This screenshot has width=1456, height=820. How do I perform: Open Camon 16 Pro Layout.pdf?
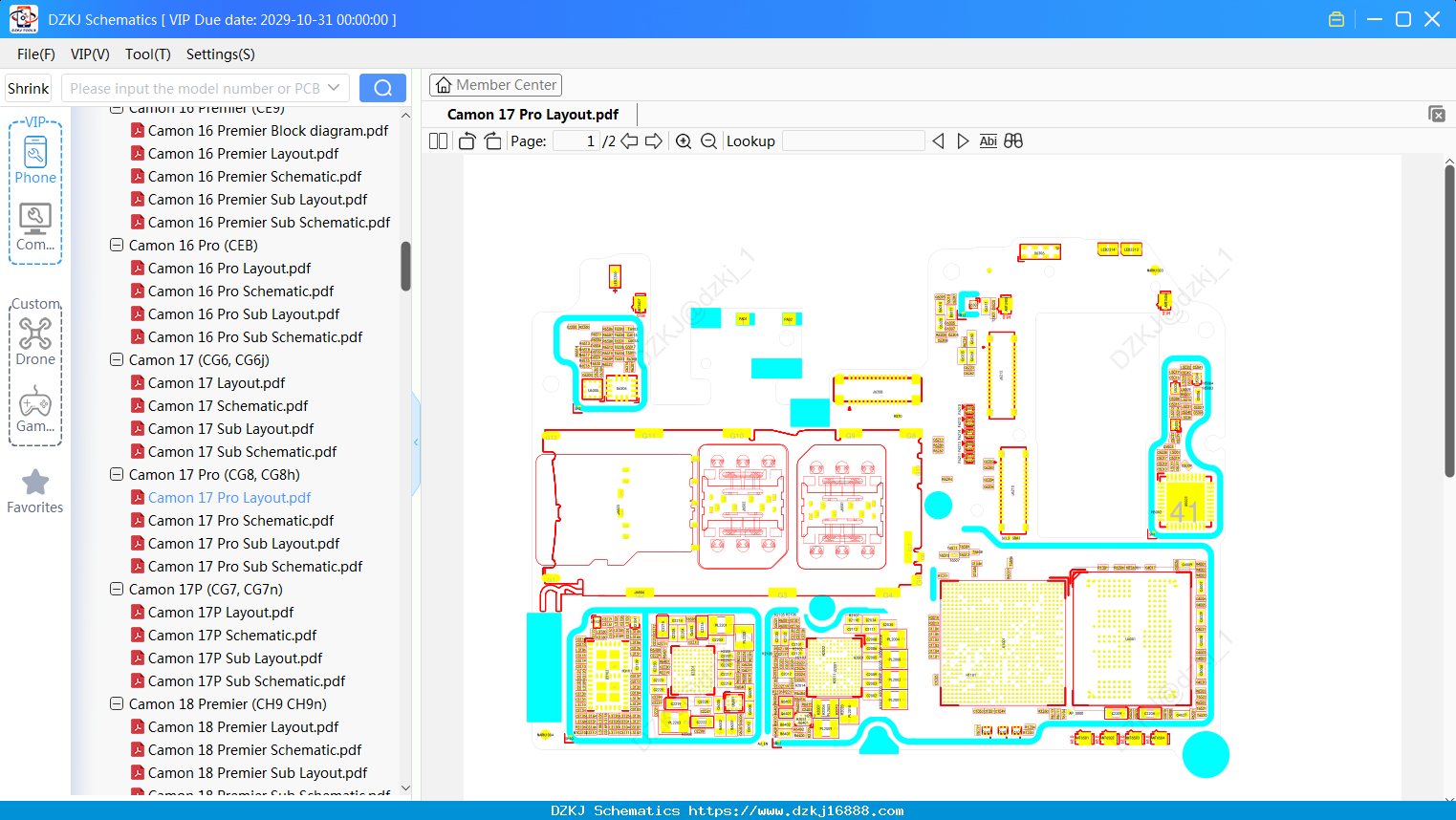(x=229, y=269)
